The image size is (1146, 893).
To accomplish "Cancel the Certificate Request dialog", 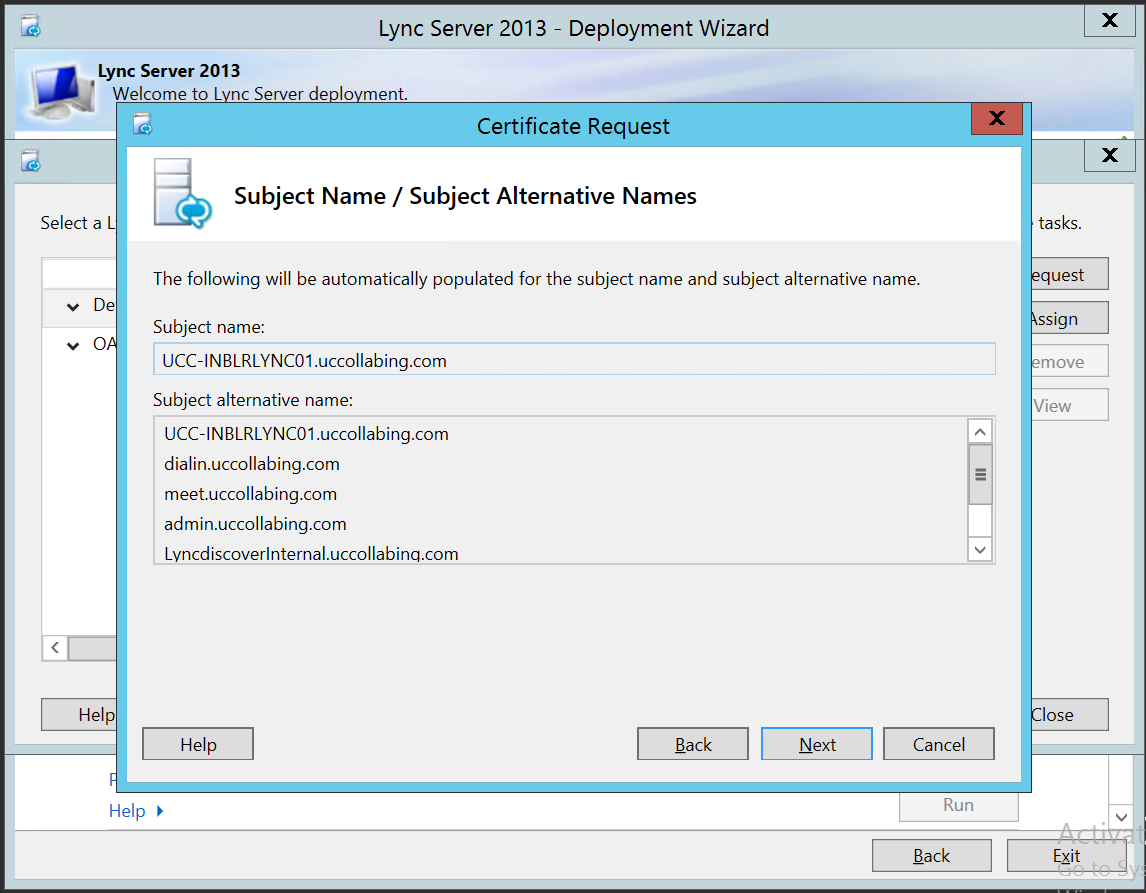I will [x=938, y=744].
